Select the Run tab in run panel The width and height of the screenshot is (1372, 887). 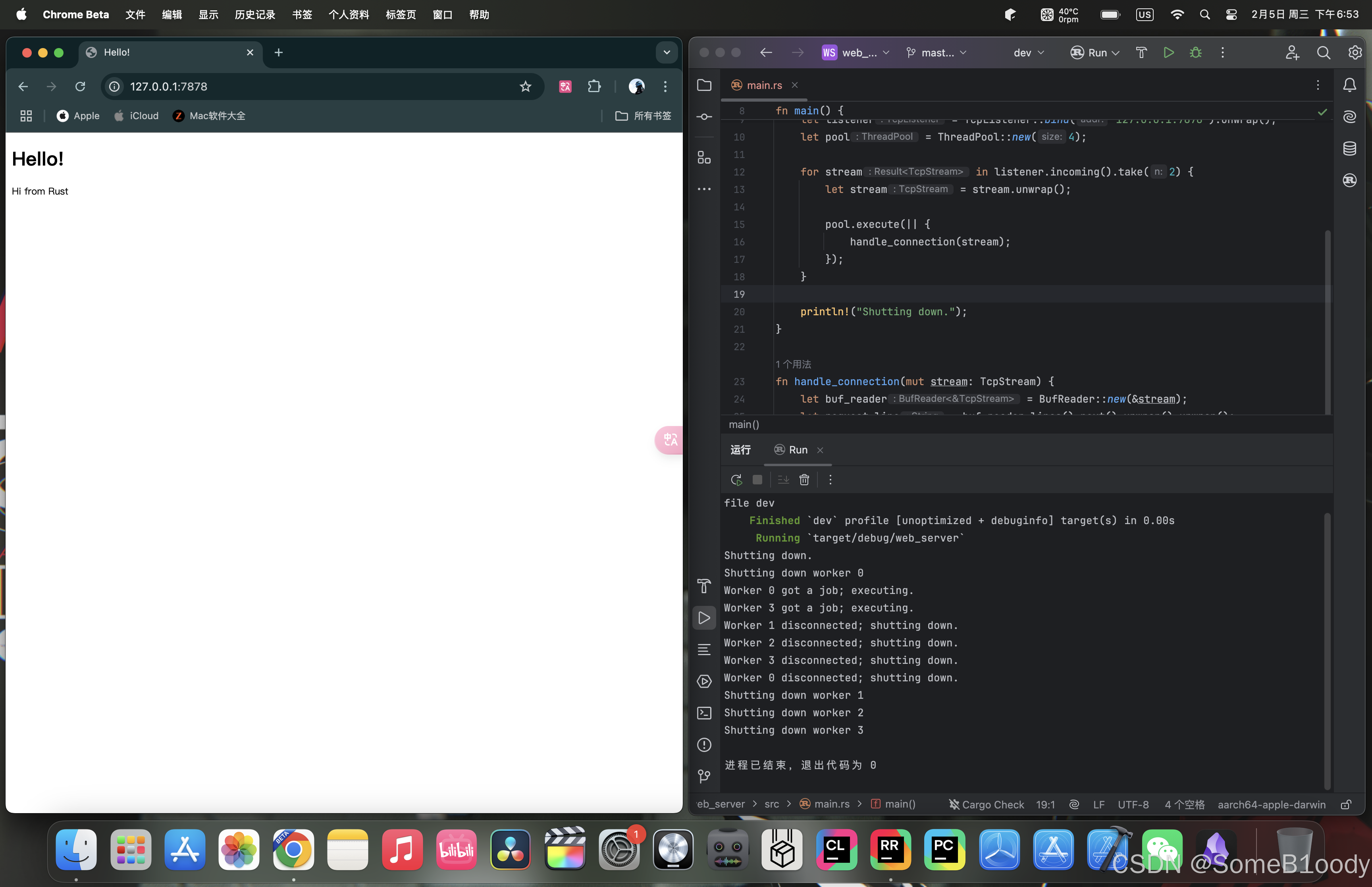click(x=798, y=450)
